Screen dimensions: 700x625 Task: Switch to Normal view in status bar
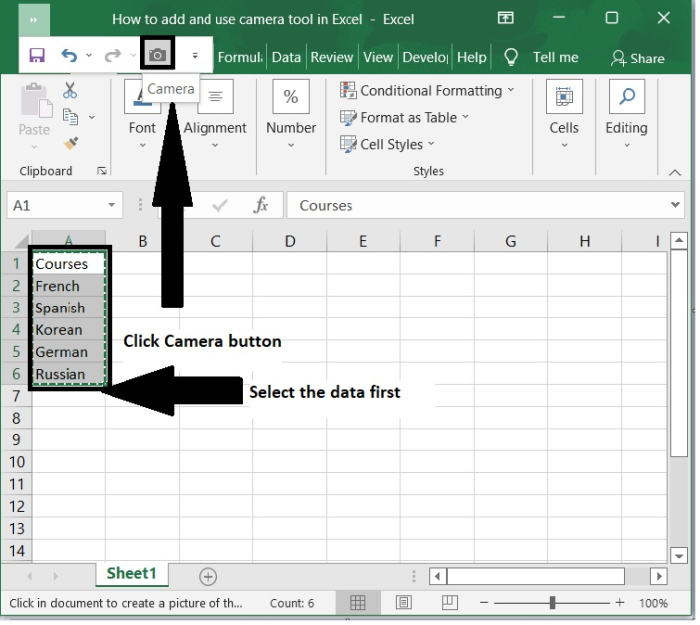point(357,603)
